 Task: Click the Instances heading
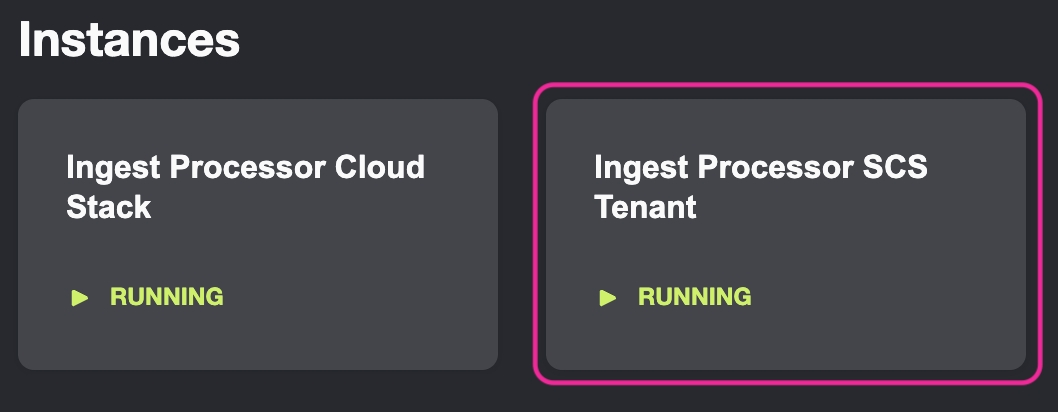coord(129,41)
